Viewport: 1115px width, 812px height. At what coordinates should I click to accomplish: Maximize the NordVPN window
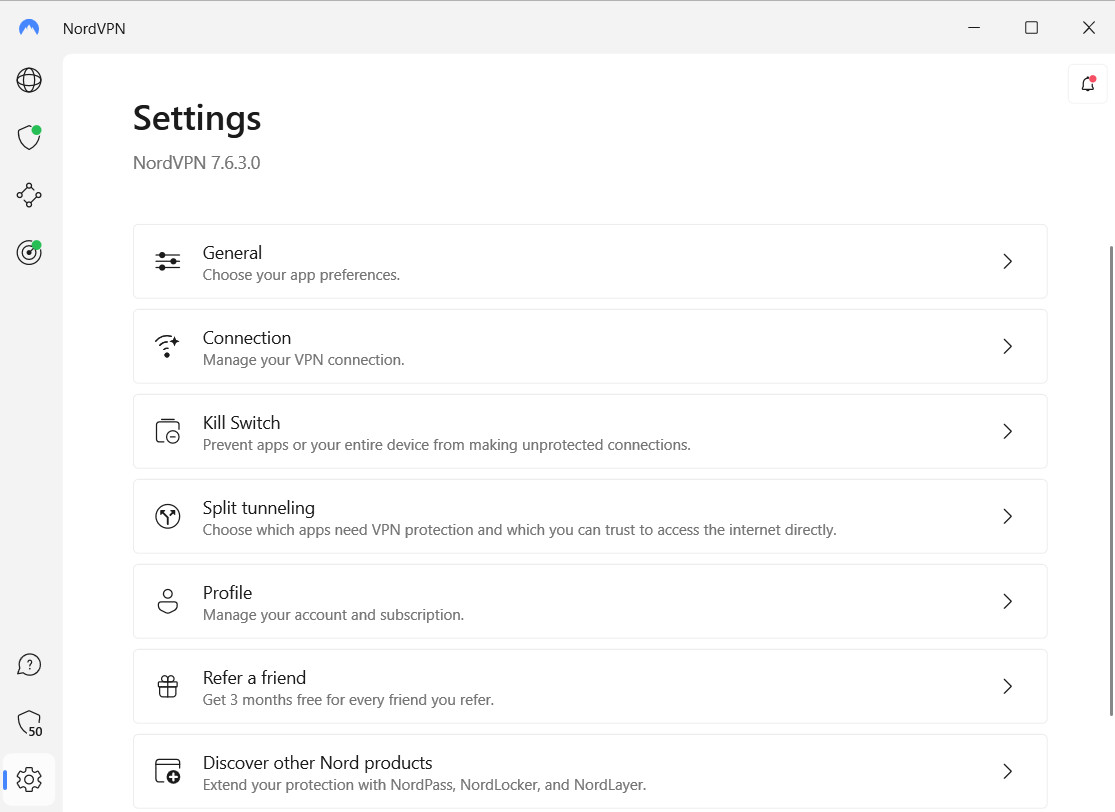pyautogui.click(x=1031, y=28)
